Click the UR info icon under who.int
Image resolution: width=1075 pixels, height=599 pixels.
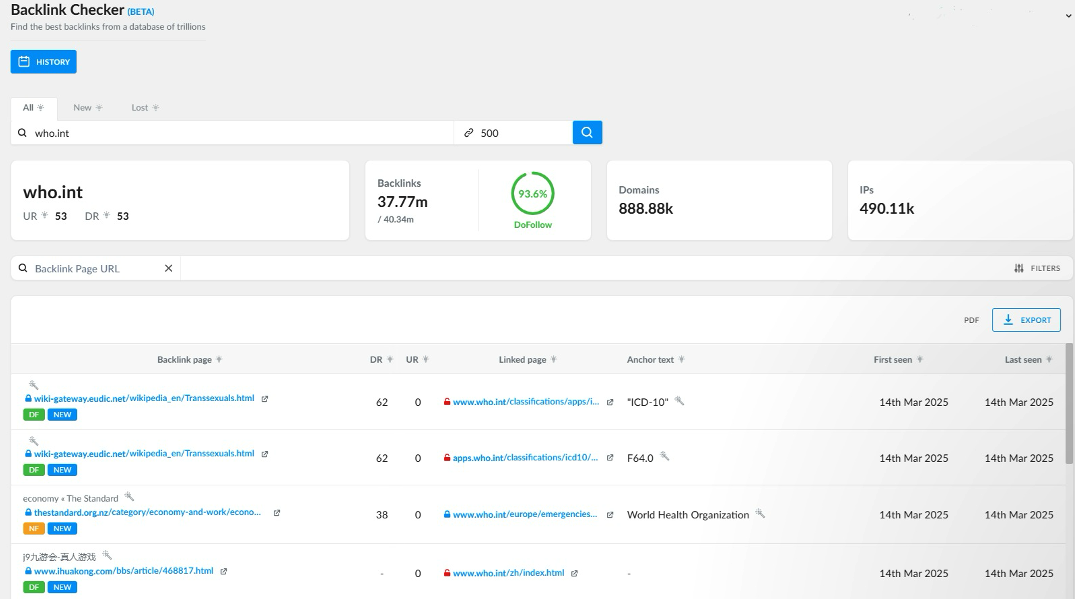click(45, 216)
